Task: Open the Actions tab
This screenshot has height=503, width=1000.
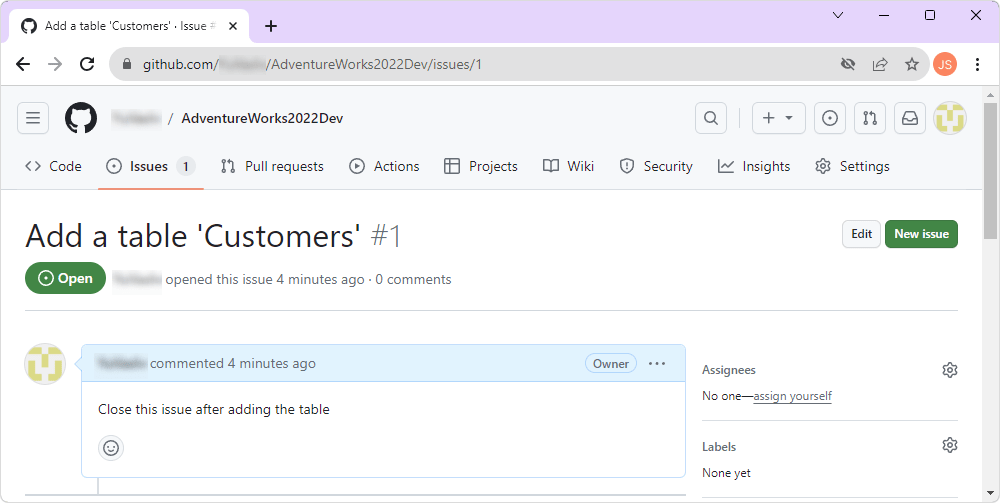Action: 385,166
